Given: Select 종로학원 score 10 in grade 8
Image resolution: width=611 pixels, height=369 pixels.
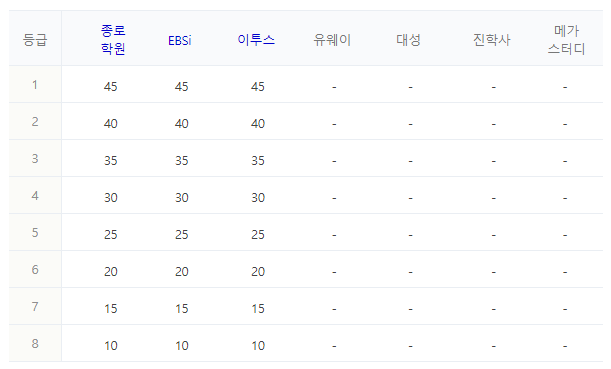Looking at the screenshot, I should (x=111, y=346).
